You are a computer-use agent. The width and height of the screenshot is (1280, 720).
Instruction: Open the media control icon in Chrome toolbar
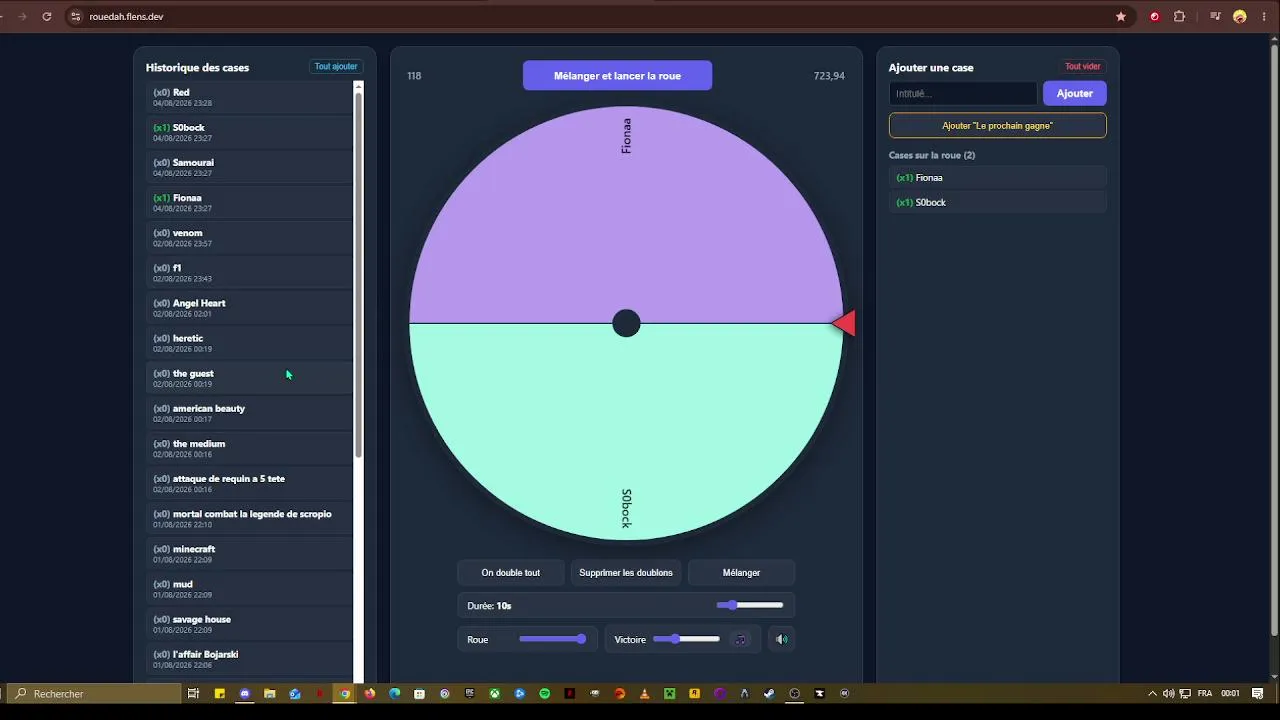1216,17
